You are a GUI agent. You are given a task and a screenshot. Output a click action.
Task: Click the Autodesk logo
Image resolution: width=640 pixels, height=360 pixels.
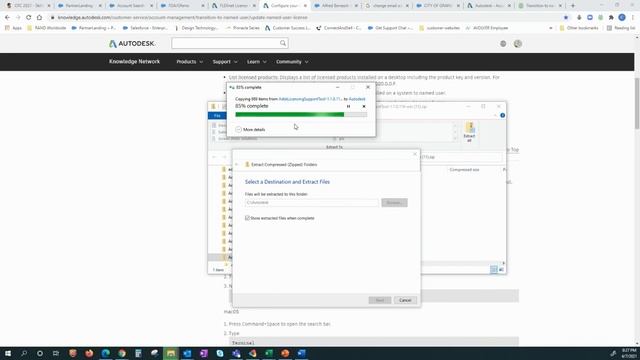(x=132, y=43)
